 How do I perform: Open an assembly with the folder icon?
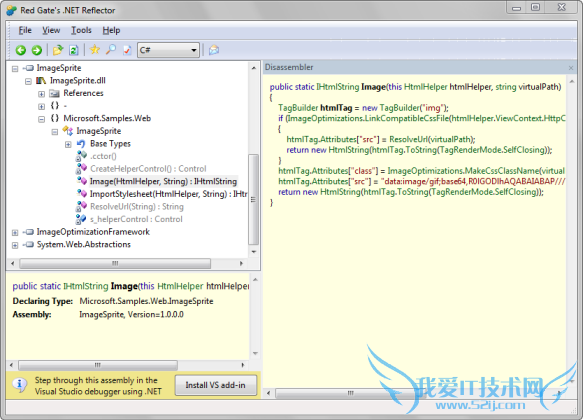(x=58, y=50)
